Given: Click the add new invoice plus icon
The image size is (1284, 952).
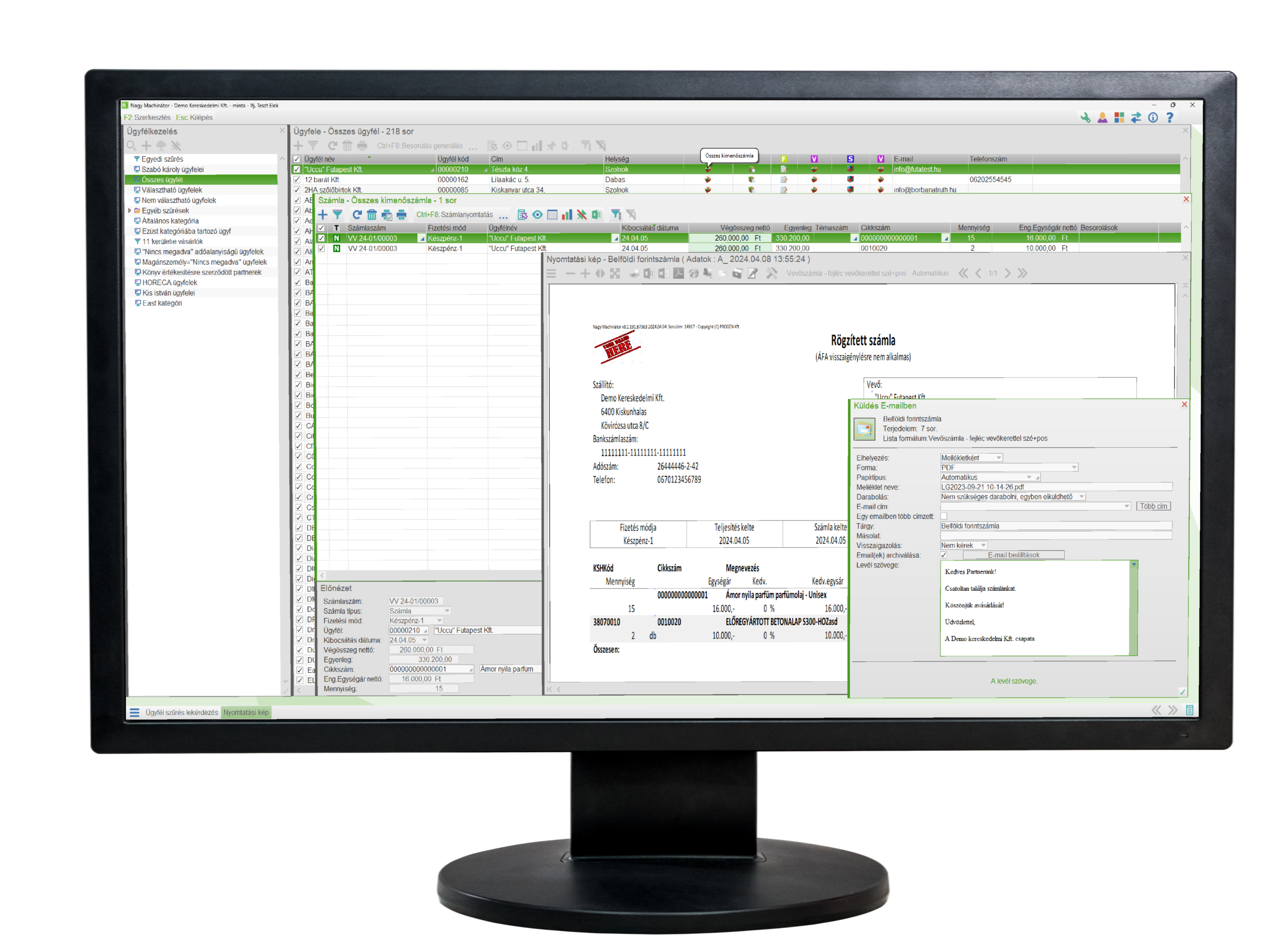Looking at the screenshot, I should point(323,215).
